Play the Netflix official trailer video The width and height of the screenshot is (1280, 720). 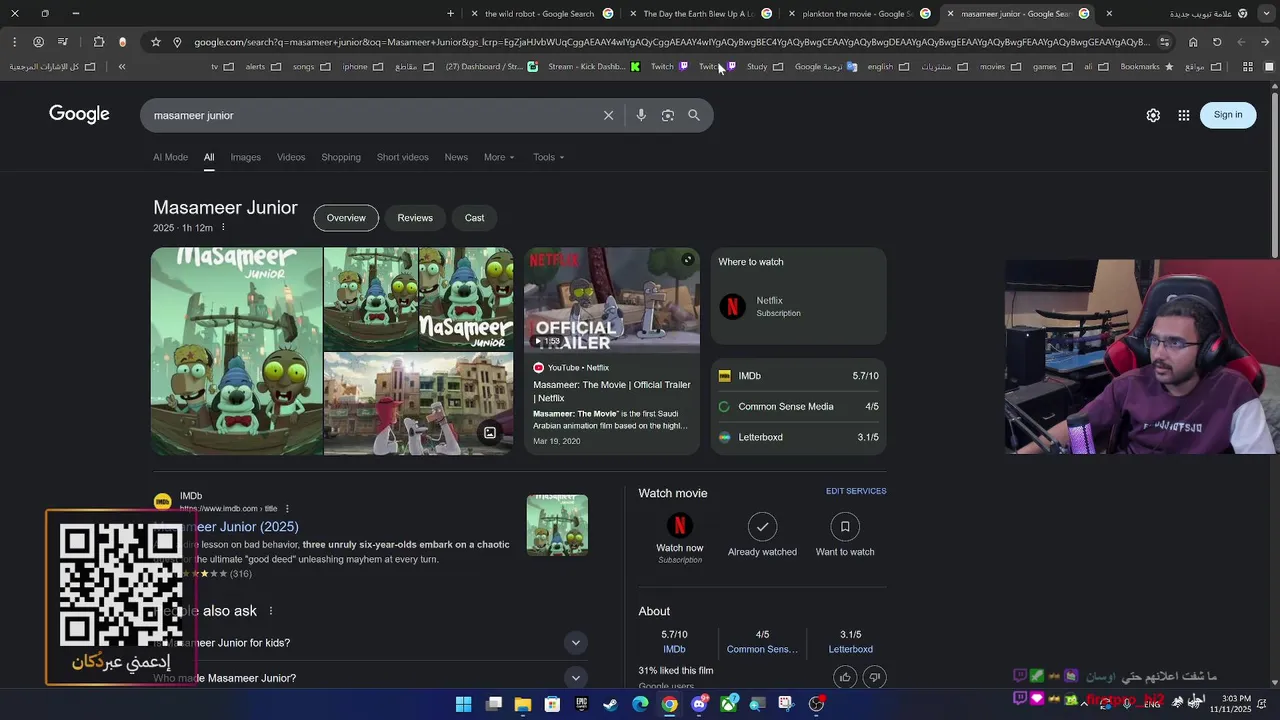612,300
